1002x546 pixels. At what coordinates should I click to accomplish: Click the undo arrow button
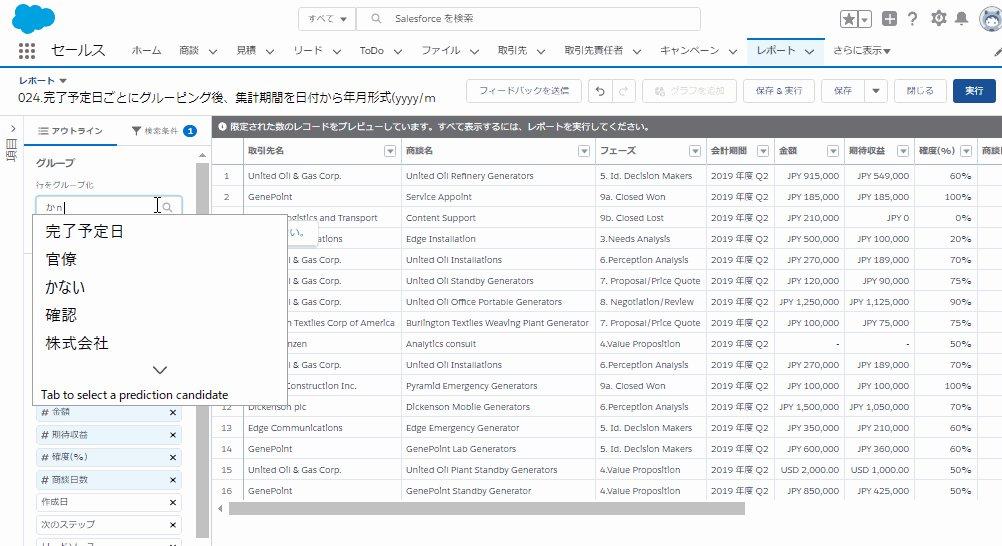(x=599, y=91)
